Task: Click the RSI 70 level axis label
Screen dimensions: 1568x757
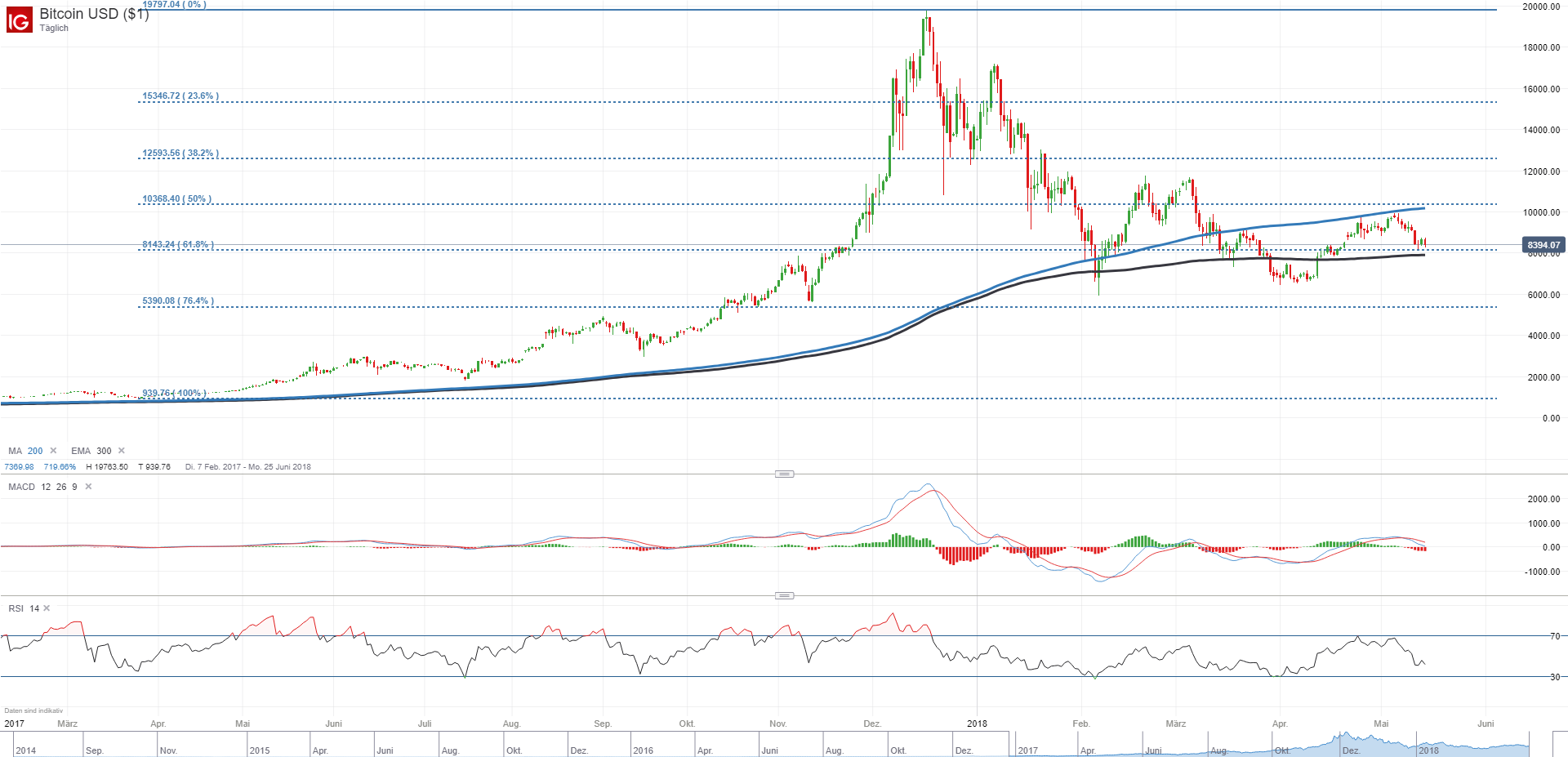Action: coord(1556,636)
